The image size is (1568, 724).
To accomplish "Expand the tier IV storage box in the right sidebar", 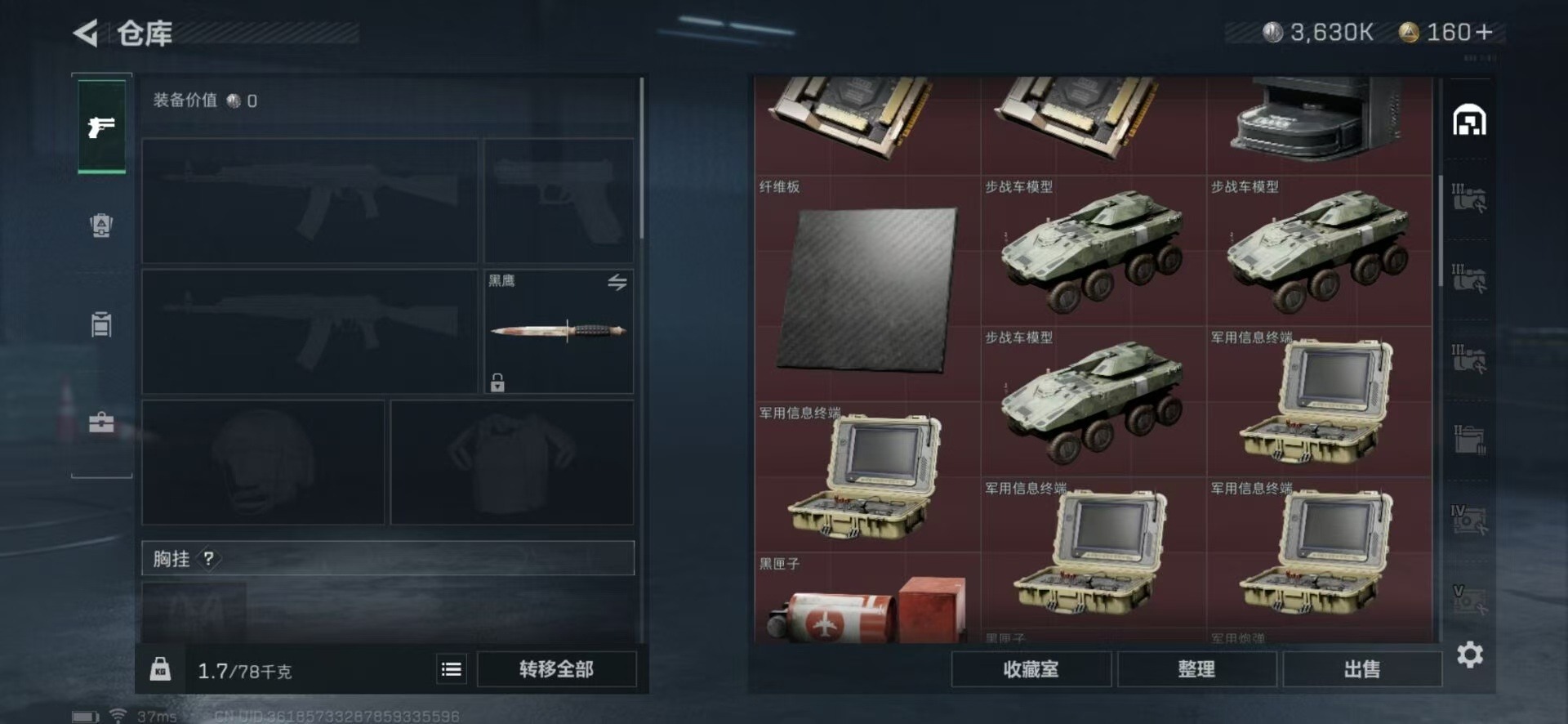I will (1469, 519).
